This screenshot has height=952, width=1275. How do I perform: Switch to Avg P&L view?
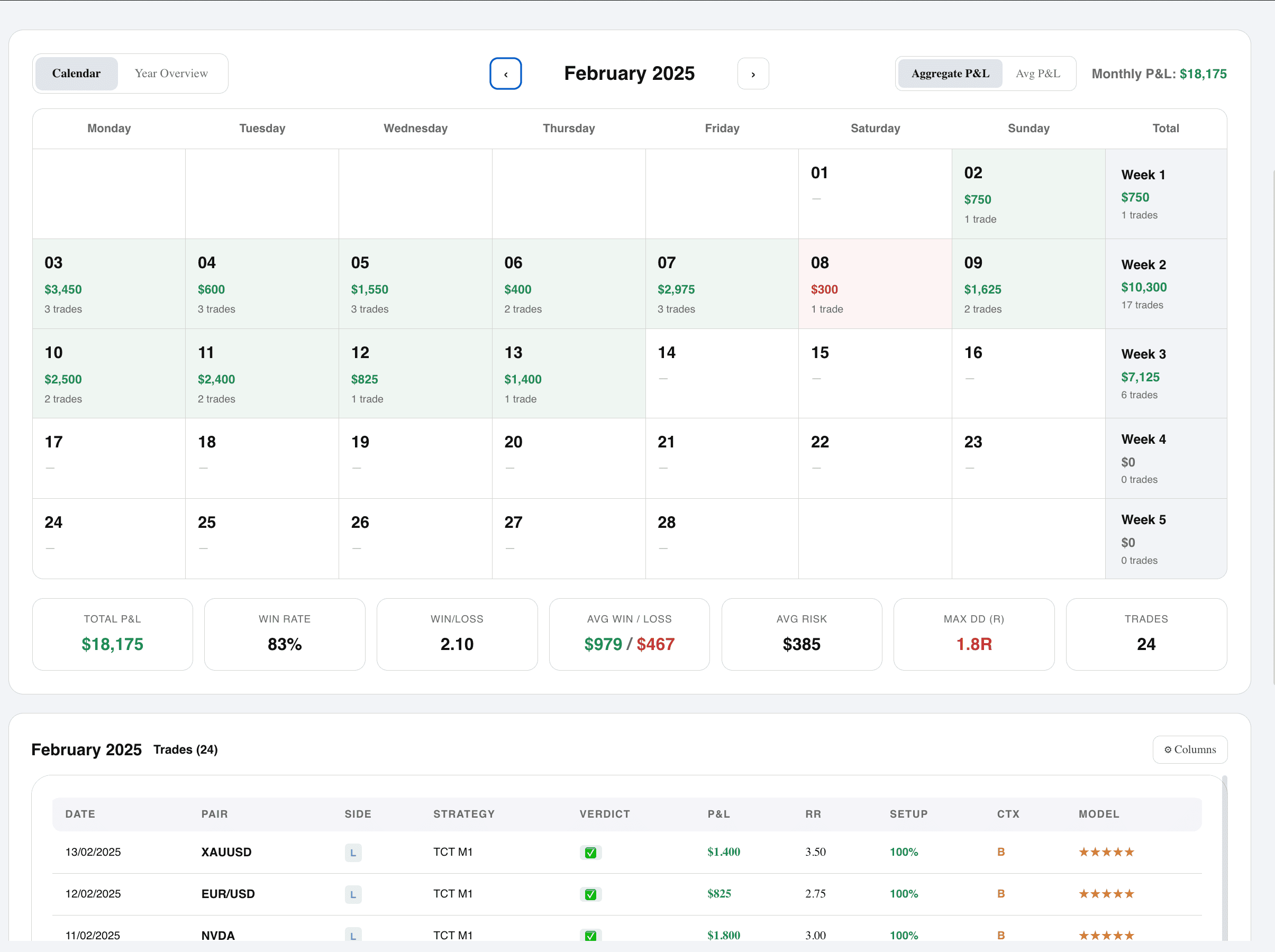[1038, 73]
